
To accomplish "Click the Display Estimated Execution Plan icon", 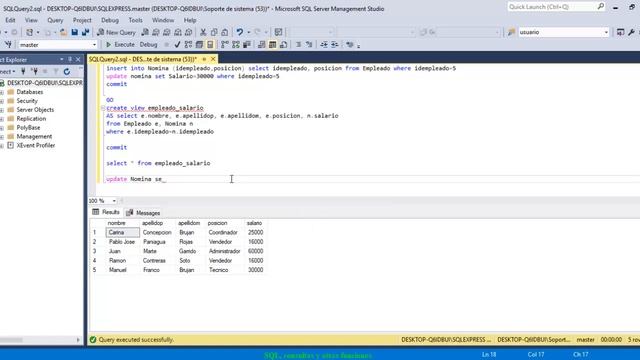I will (188, 44).
